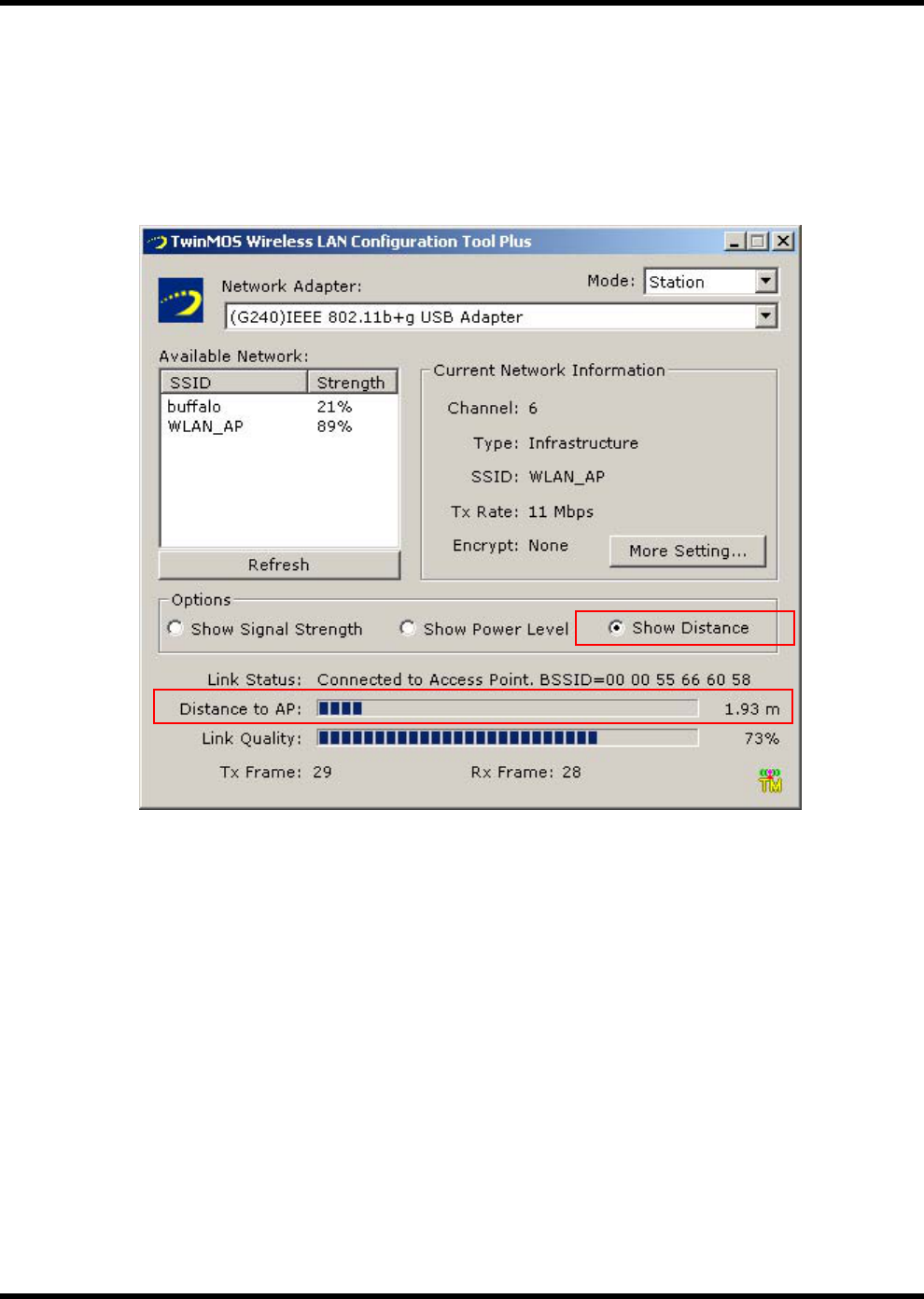Click the 1.93 m distance value
Viewport: 924px width, 1299px height.
click(751, 709)
